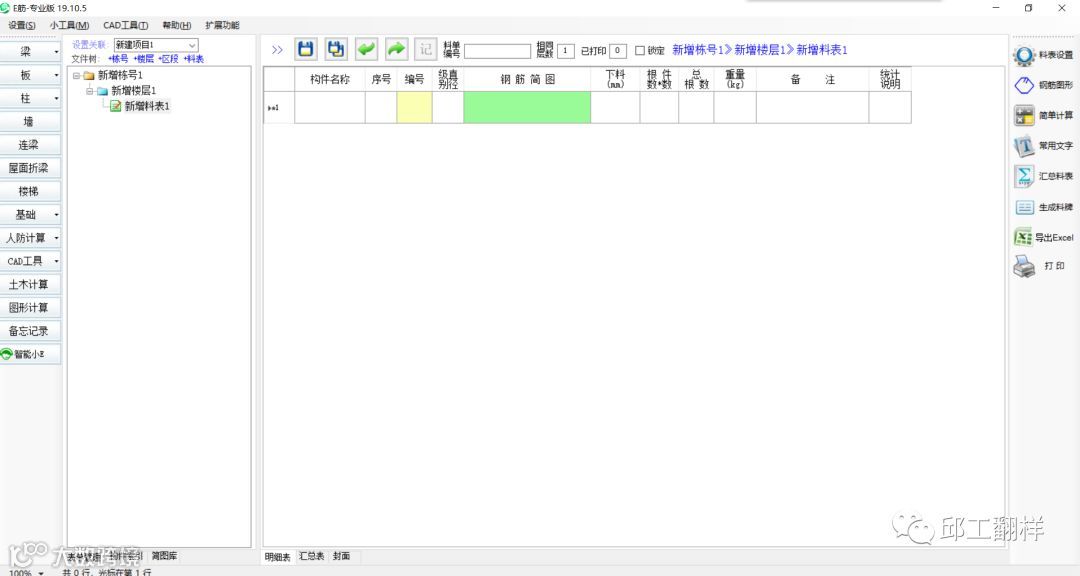Click the 相同层数 number field
Screen dimensions: 1080x576
pyautogui.click(x=565, y=51)
